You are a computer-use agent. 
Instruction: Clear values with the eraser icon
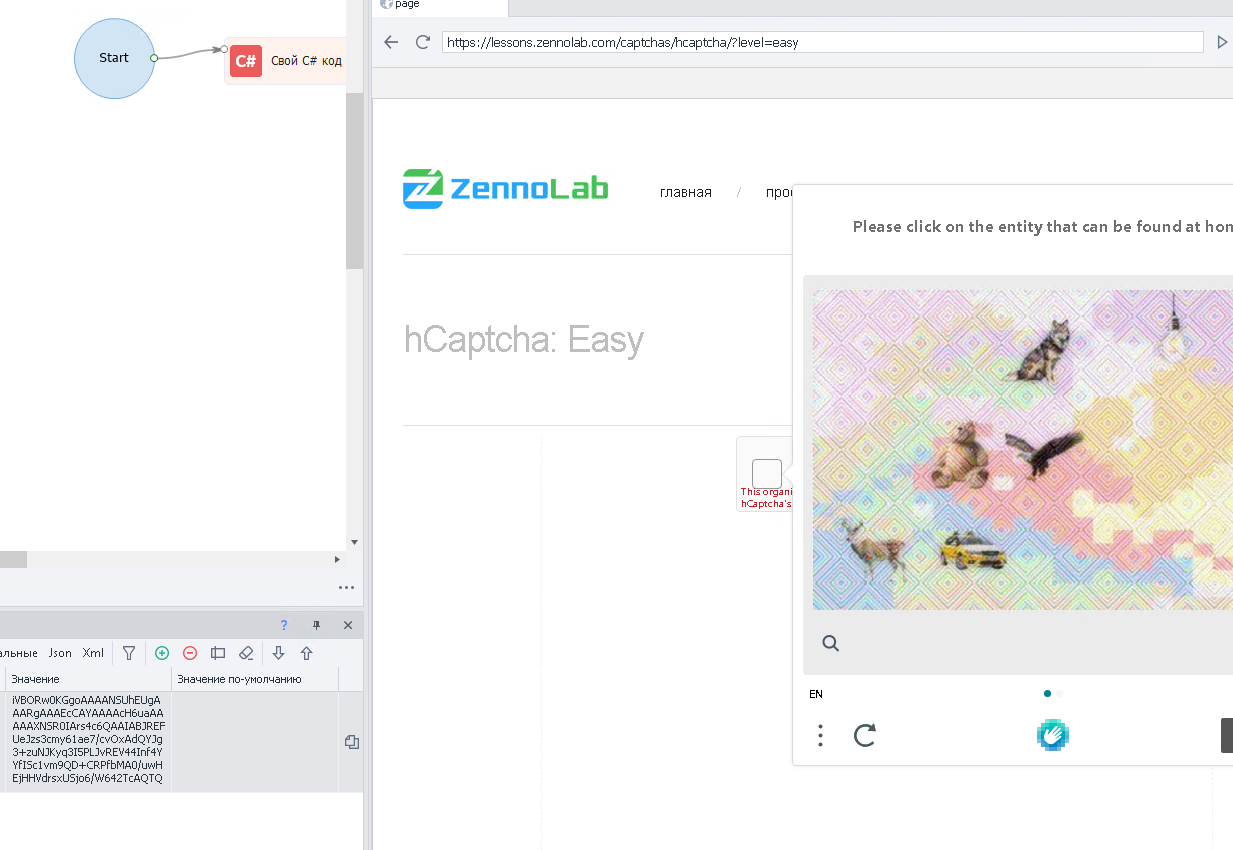click(246, 653)
